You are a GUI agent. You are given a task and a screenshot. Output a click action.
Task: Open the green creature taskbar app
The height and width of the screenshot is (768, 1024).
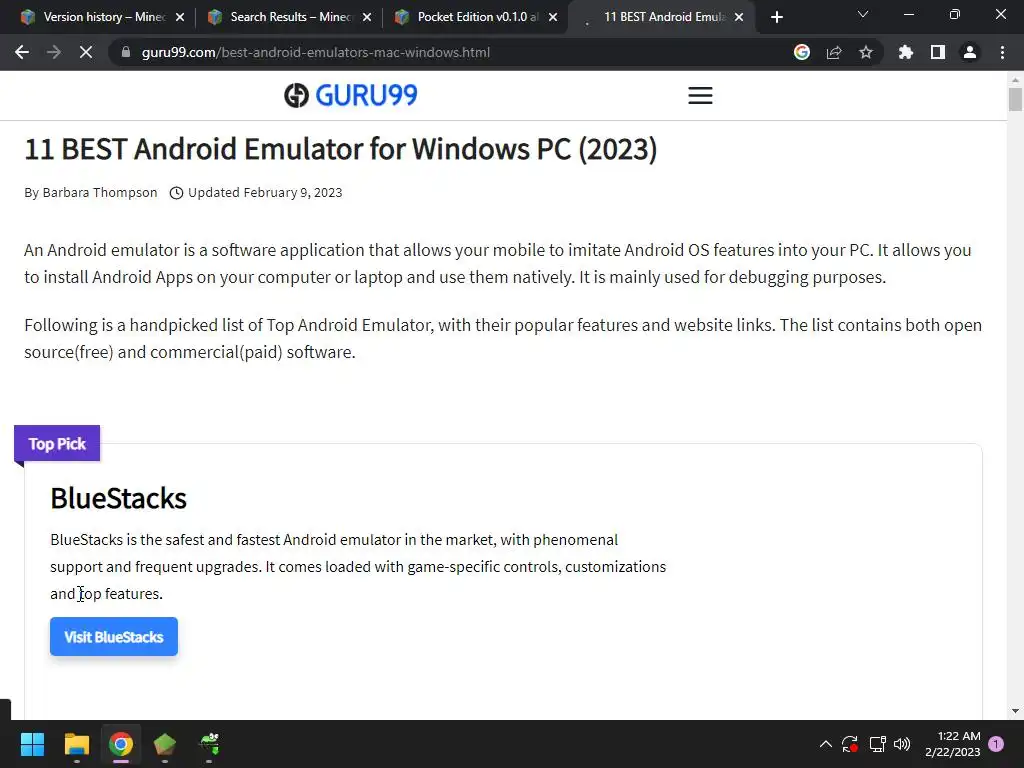click(209, 744)
